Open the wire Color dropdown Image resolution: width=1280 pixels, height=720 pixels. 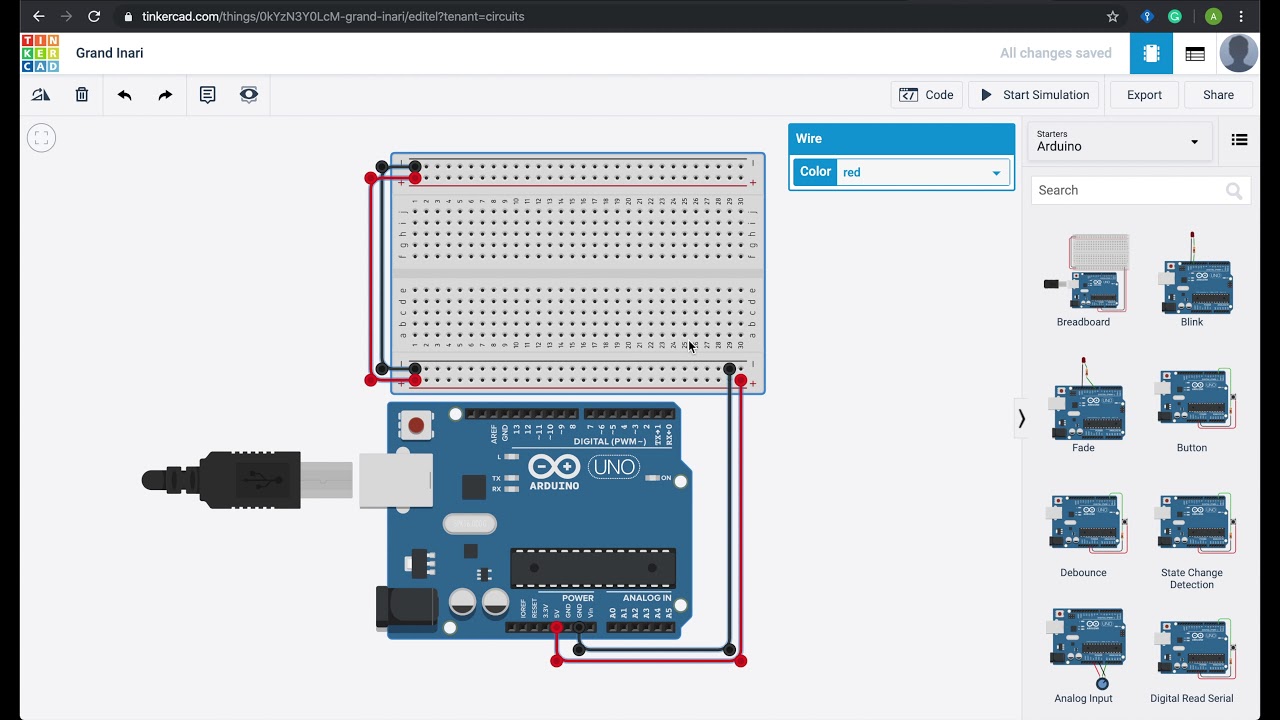click(923, 172)
